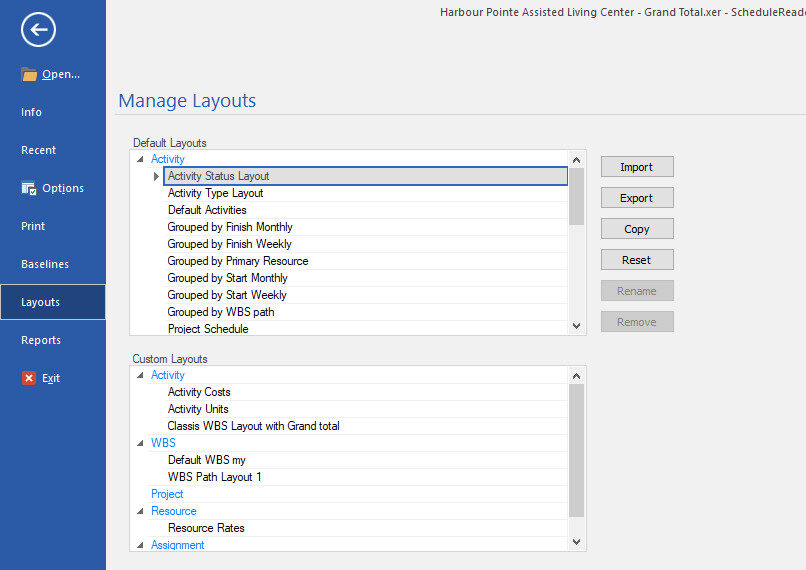Go to the Print page
Image resolution: width=806 pixels, height=570 pixels.
tap(33, 226)
